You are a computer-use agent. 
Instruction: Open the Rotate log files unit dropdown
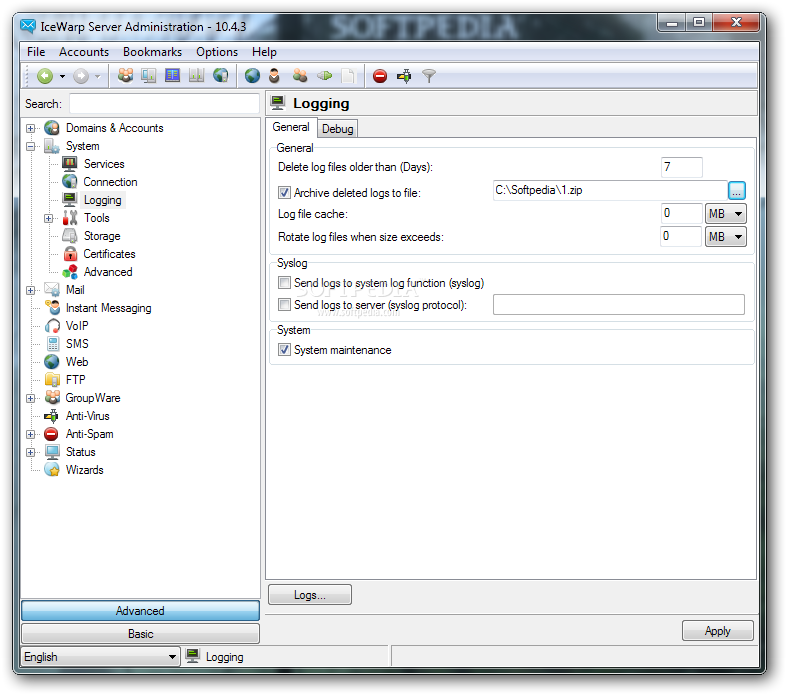pos(725,236)
